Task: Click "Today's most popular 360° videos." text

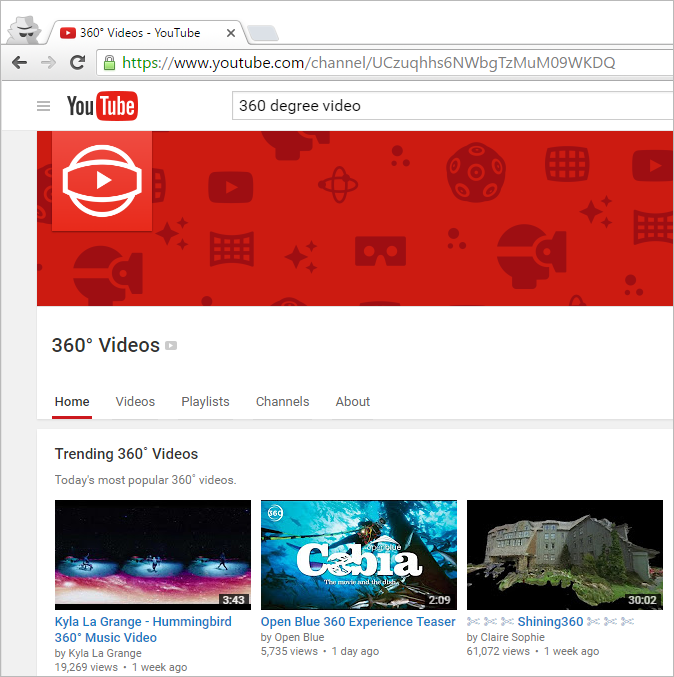Action: (146, 480)
